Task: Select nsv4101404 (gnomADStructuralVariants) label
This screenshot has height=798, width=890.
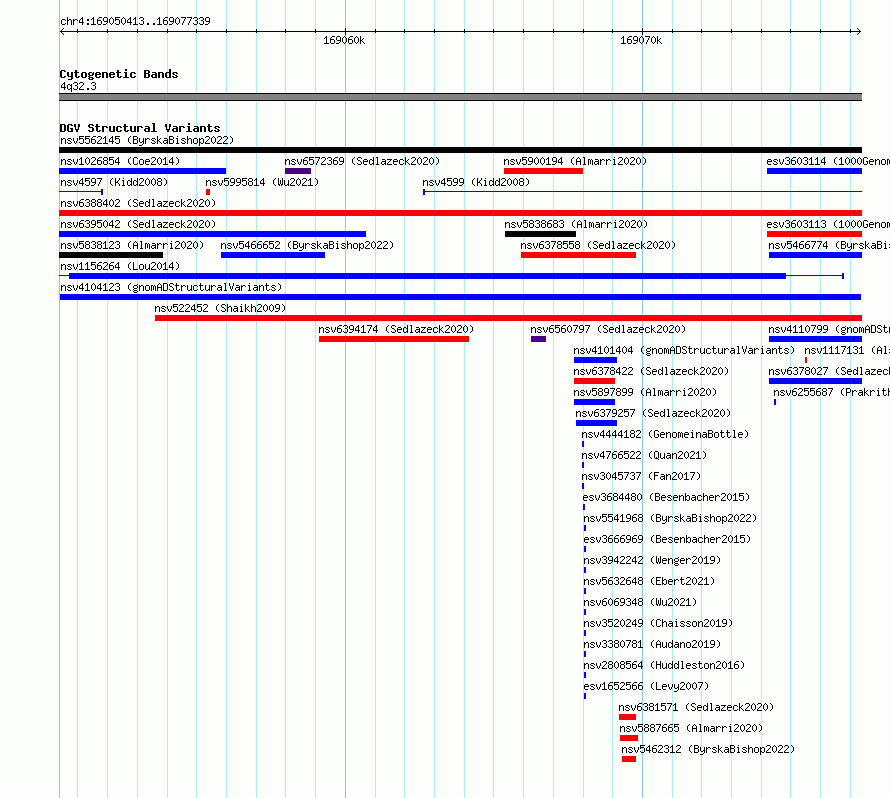Action: pyautogui.click(x=684, y=350)
